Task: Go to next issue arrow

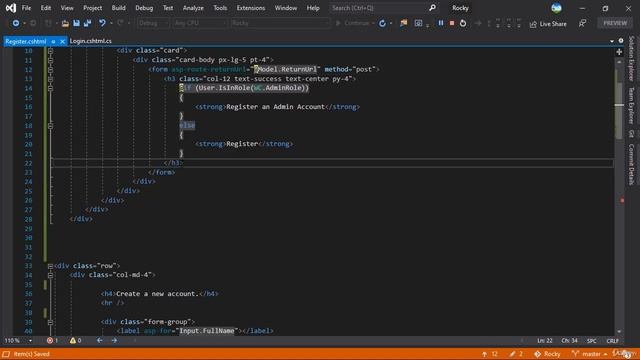Action: coord(114,340)
